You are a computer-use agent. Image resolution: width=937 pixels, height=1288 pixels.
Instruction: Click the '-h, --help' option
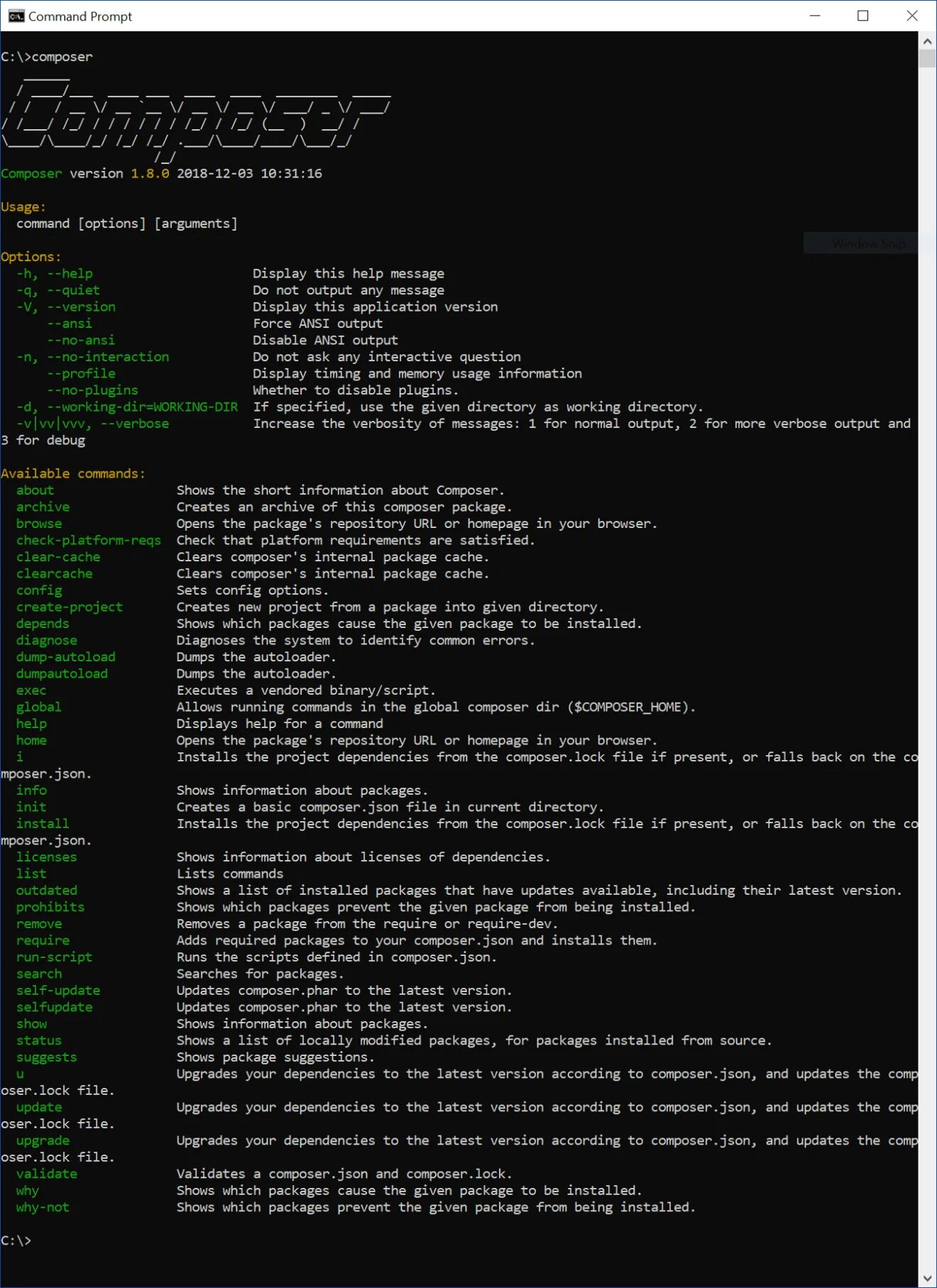pos(55,273)
